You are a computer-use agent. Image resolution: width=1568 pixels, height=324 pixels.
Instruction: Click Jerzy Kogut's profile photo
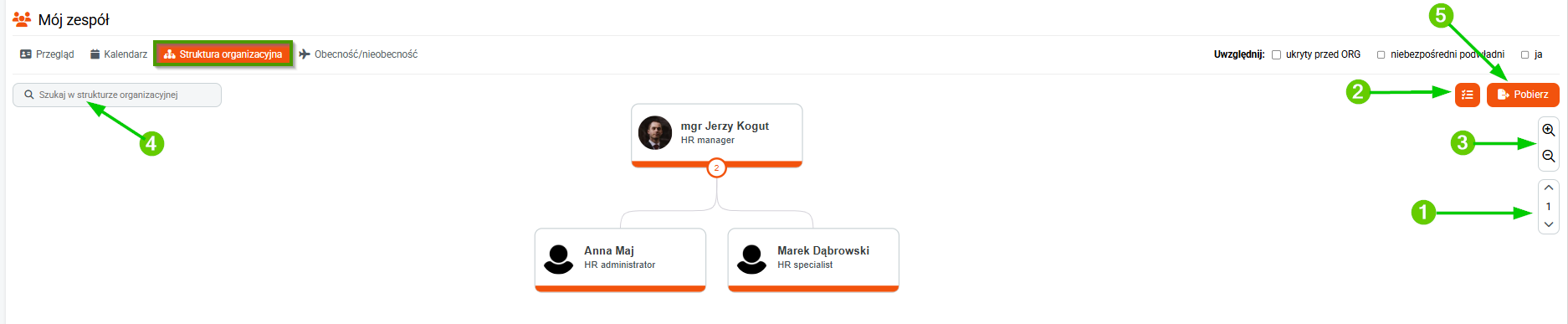pyautogui.click(x=655, y=133)
